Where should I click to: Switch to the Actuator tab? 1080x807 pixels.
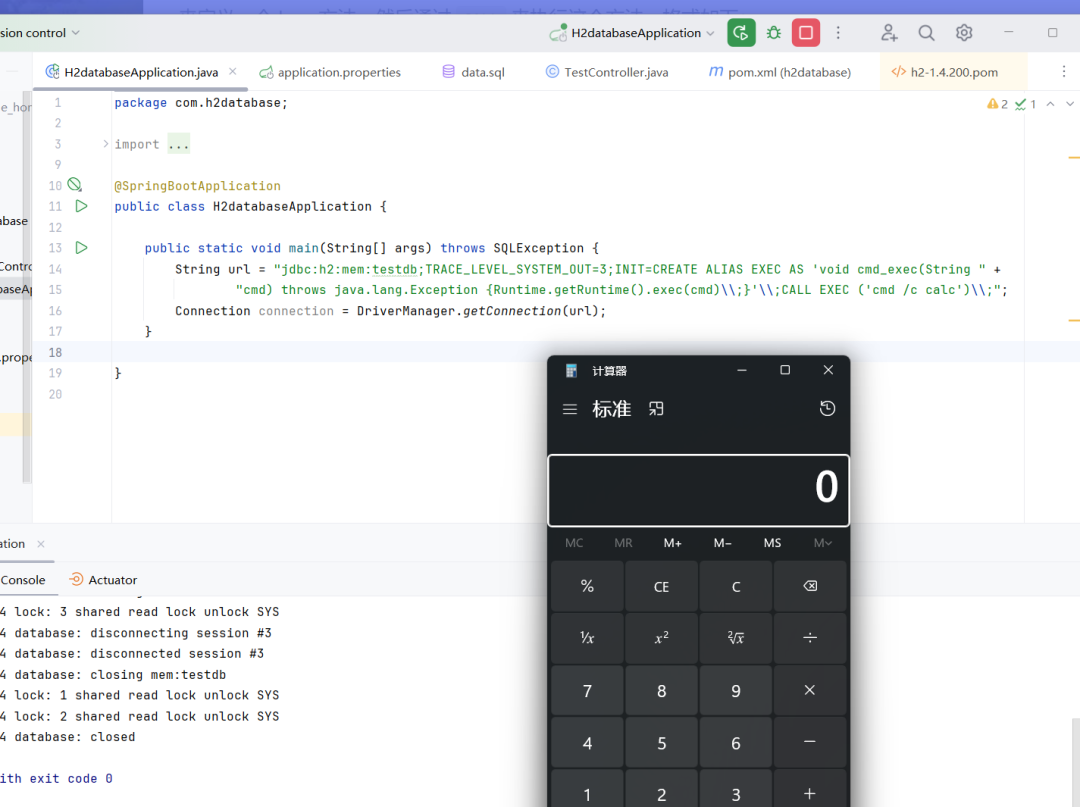point(103,580)
